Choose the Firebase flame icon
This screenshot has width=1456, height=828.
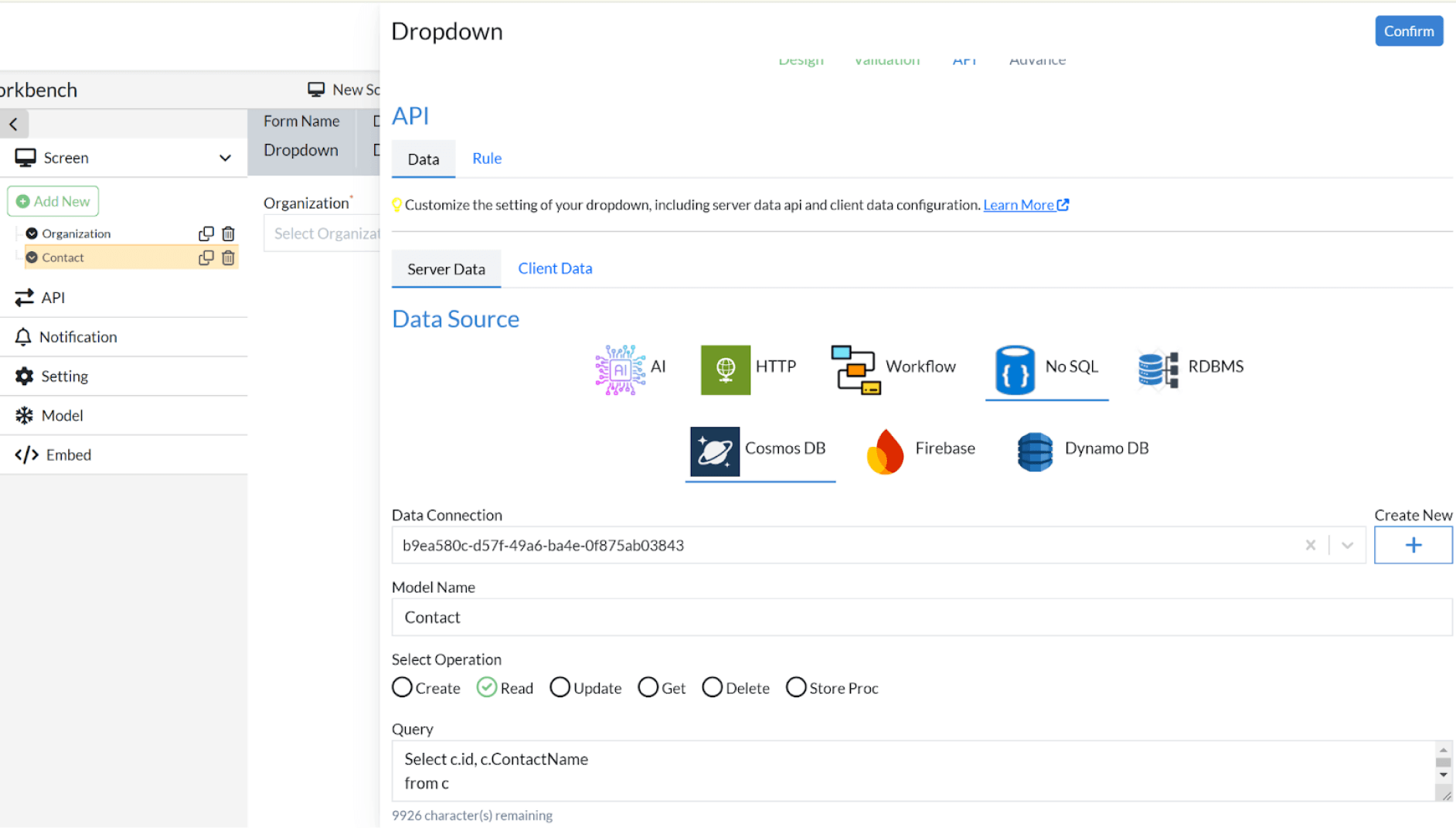[886, 451]
